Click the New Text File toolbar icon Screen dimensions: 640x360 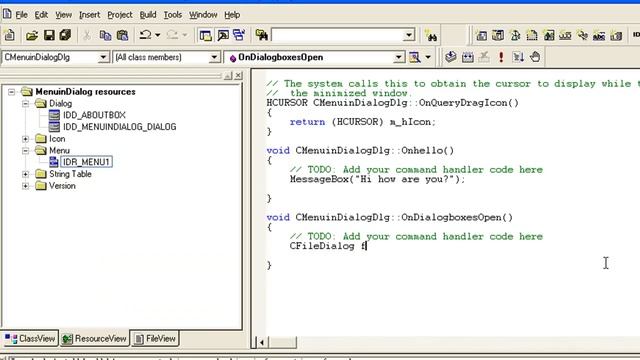[9, 36]
